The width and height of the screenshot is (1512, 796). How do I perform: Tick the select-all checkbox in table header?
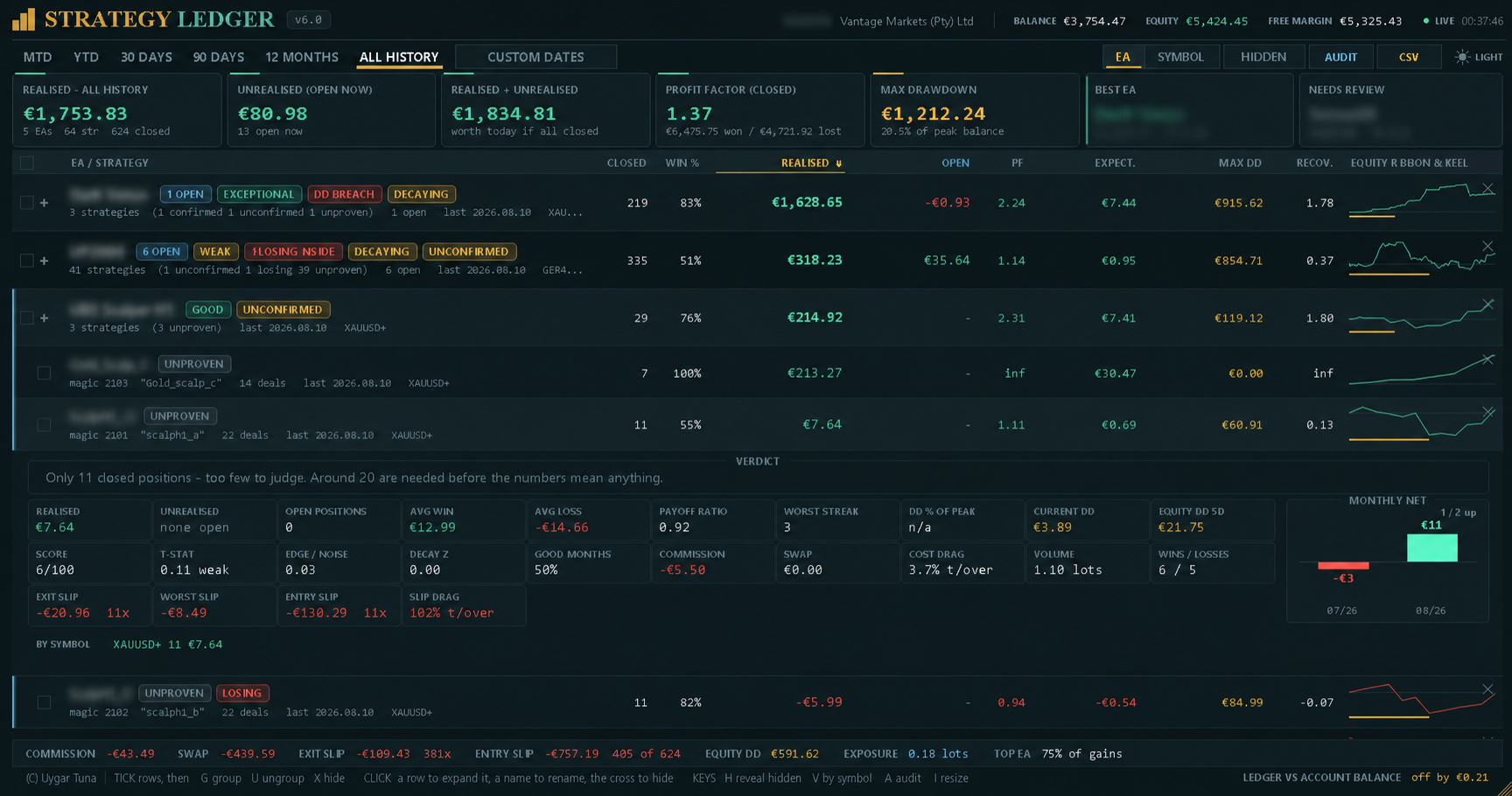click(27, 163)
